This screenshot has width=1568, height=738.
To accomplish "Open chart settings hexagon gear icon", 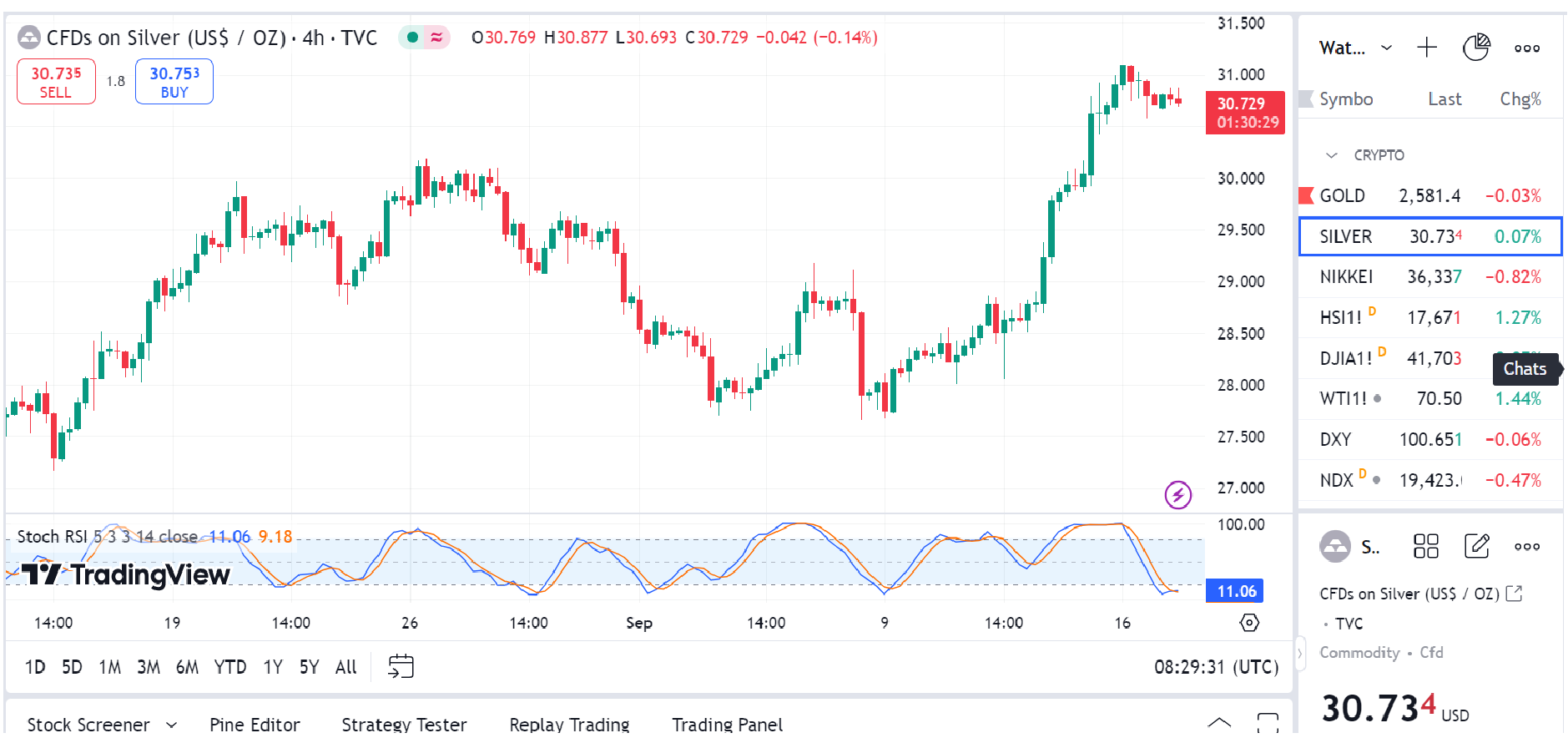I will coord(1248,623).
